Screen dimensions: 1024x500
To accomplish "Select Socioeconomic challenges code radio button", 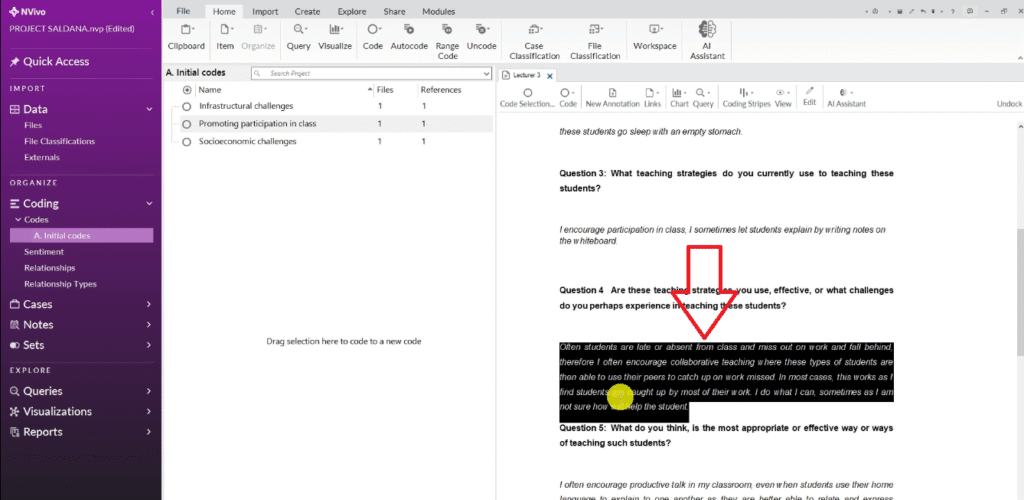I will tap(186, 142).
